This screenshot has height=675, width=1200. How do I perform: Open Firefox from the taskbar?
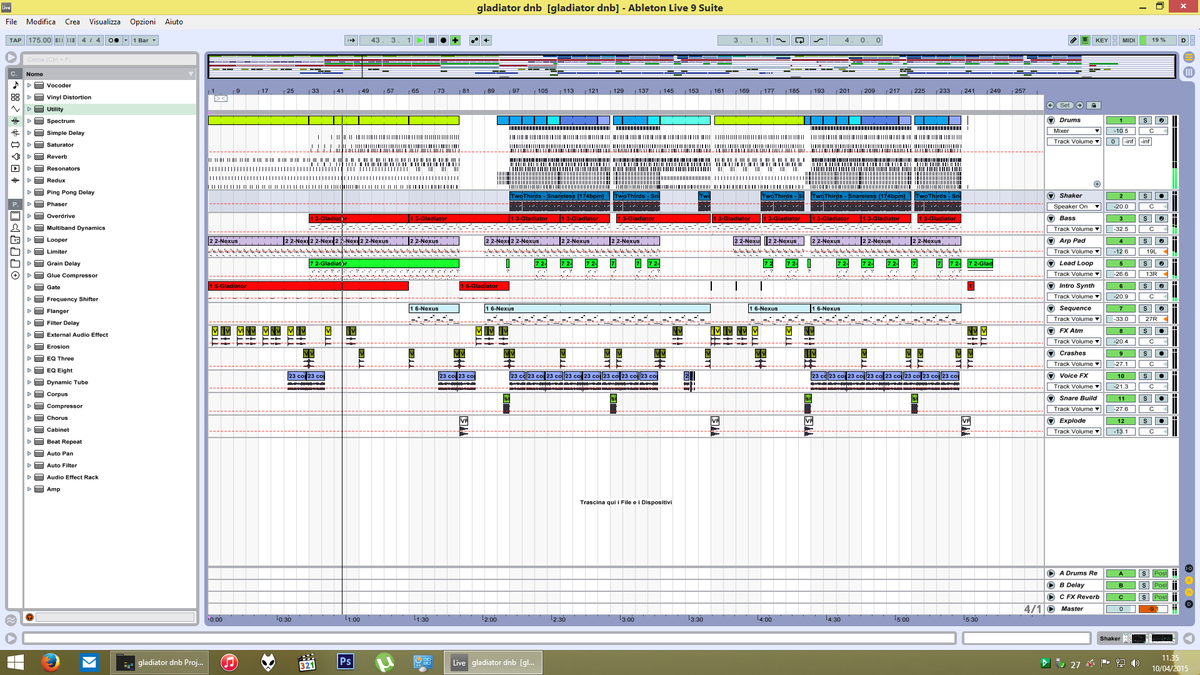pos(51,661)
